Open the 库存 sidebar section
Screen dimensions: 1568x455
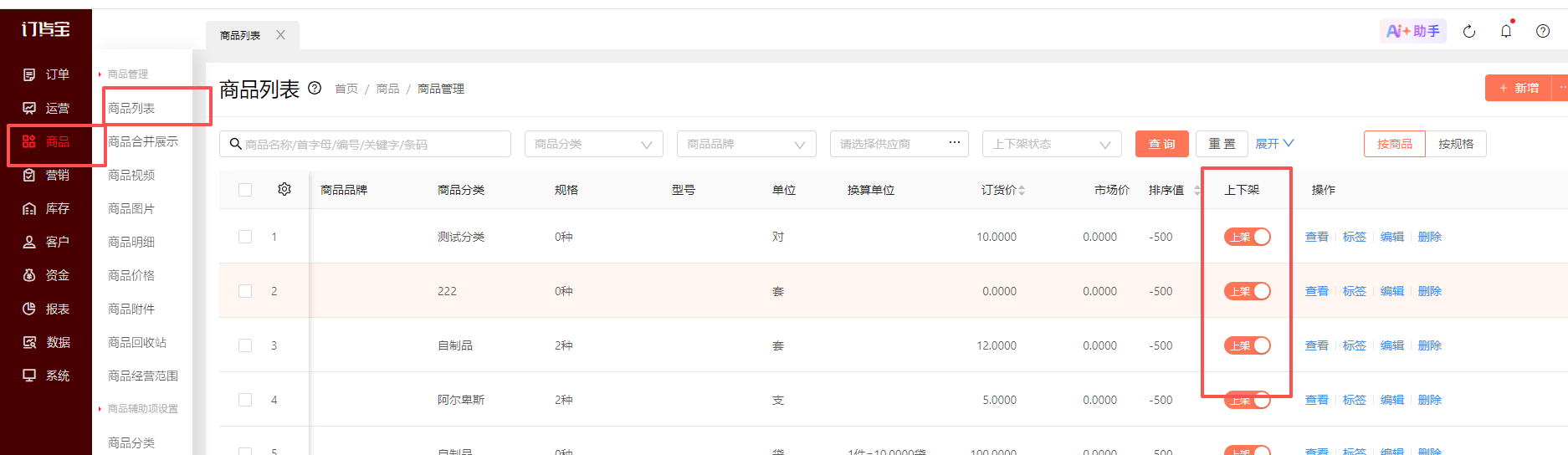click(46, 208)
